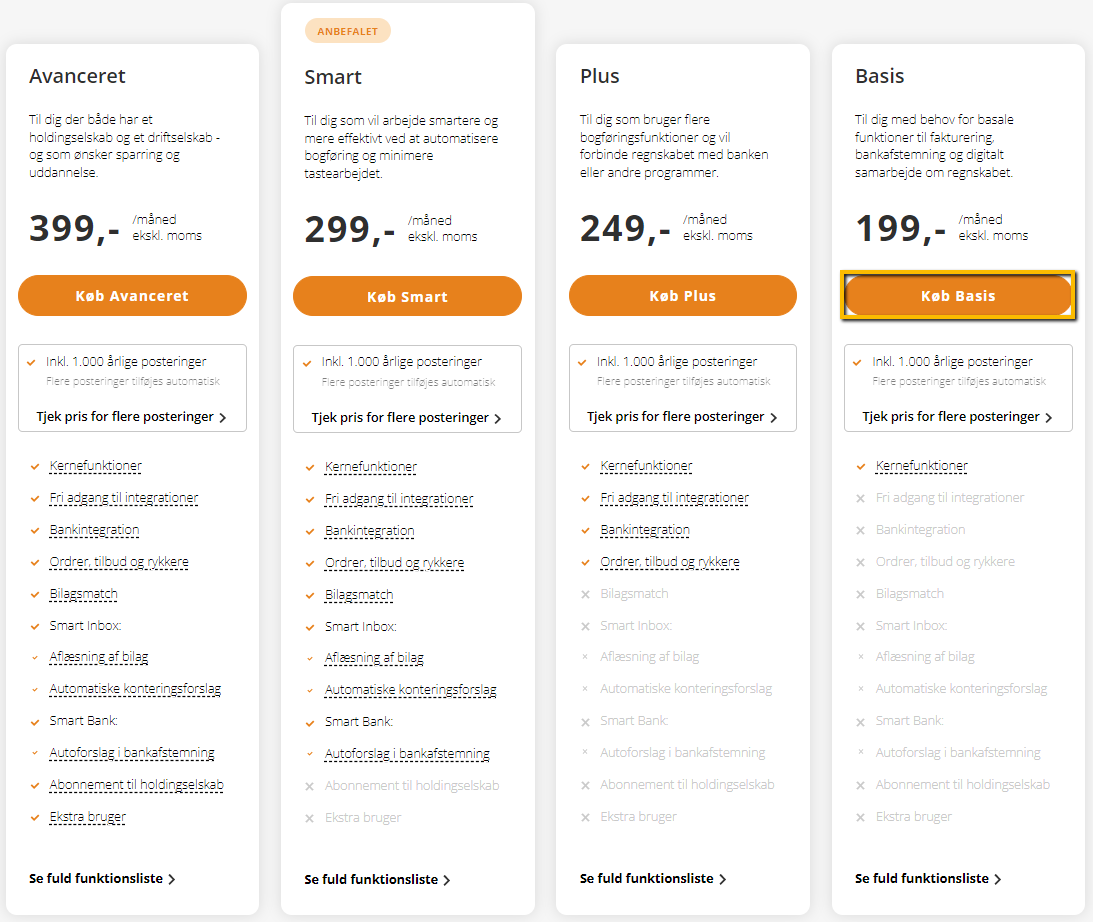Image resolution: width=1093 pixels, height=922 pixels.
Task: Click the X icon beside Plus's Bilagsmatch
Action: point(586,594)
